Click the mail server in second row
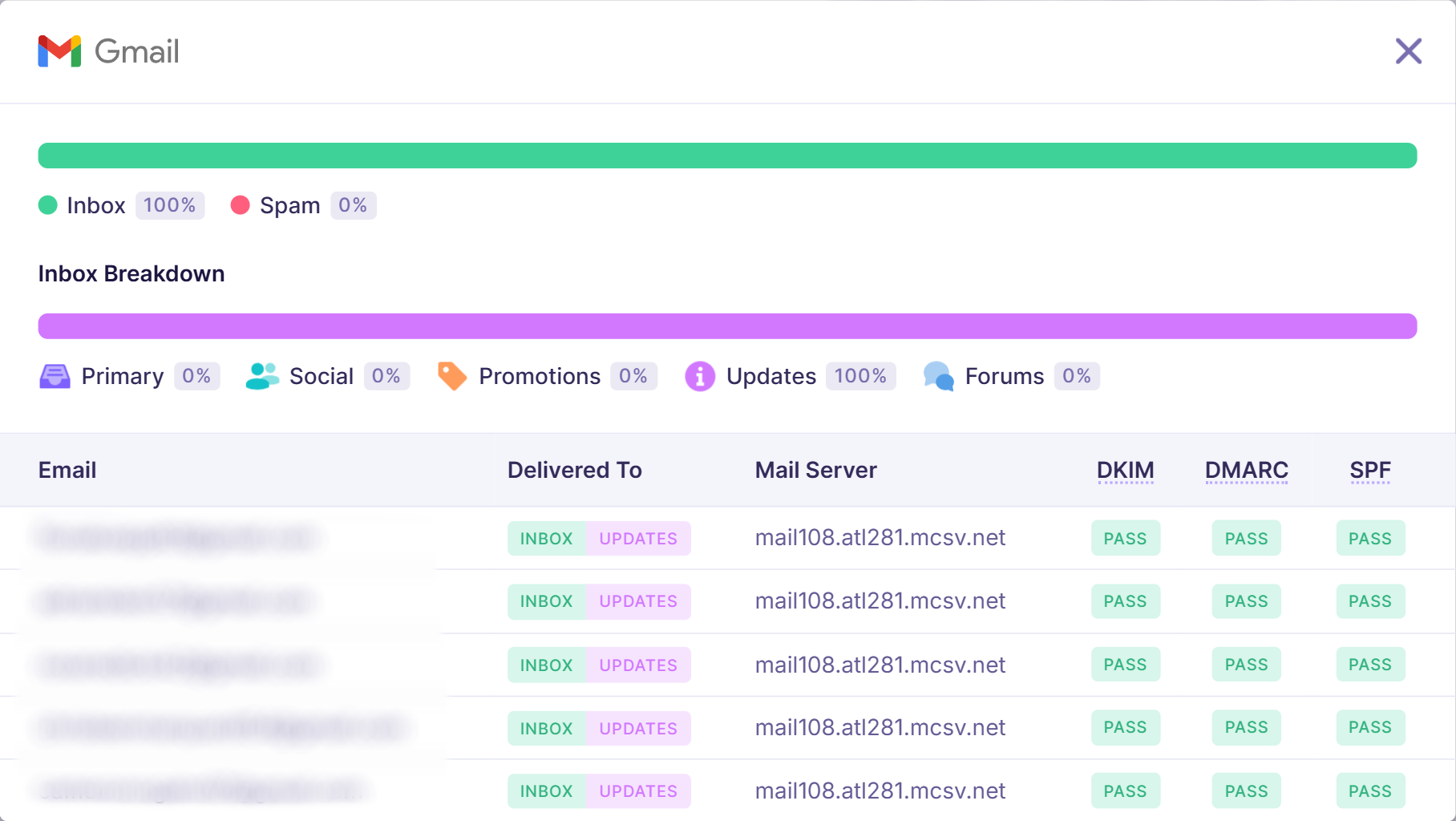Viewport: 1456px width, 821px height. point(880,601)
